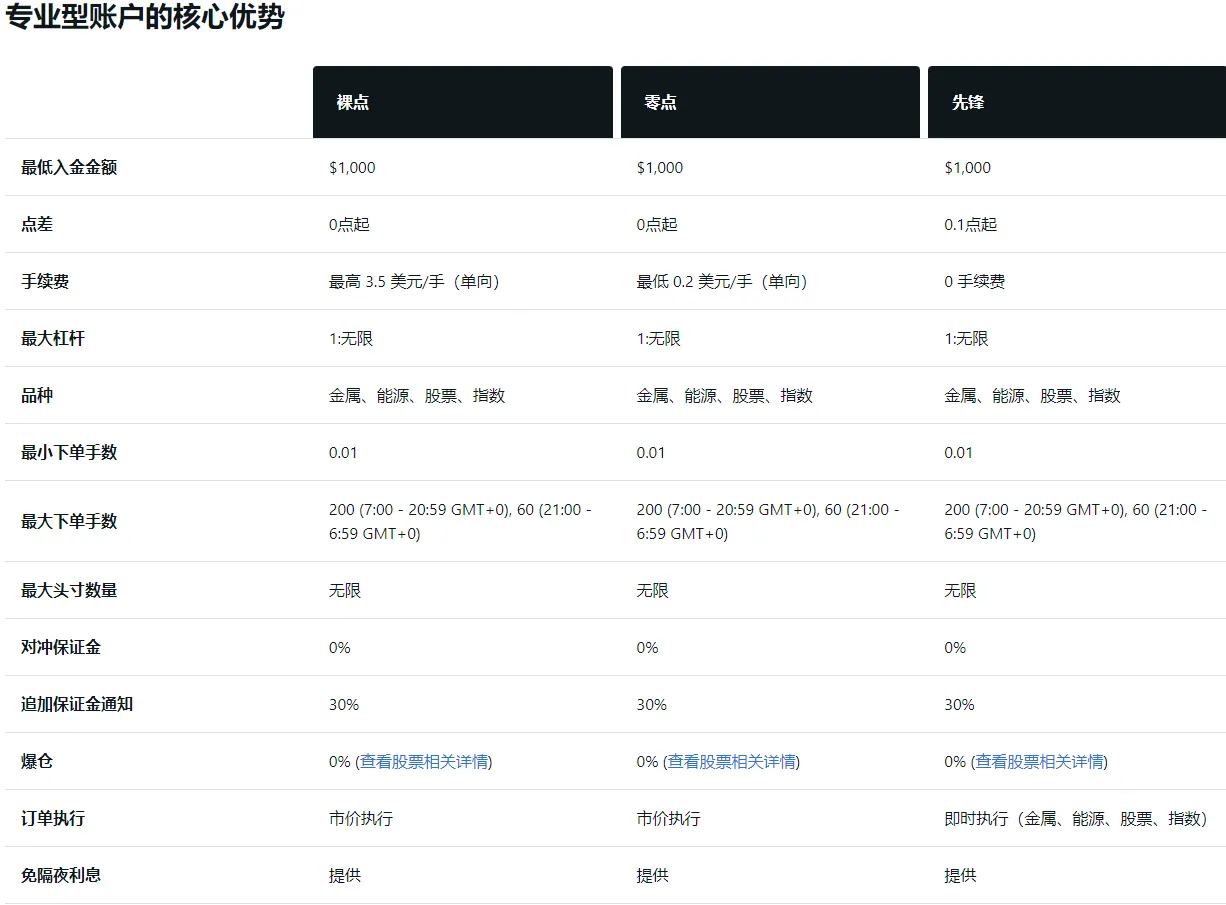
Task: Click the 零点 order execution '市价执行'
Action: pos(669,818)
